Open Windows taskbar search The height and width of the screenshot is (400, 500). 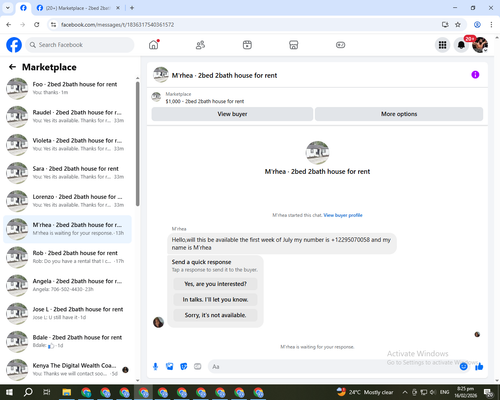click(28, 392)
